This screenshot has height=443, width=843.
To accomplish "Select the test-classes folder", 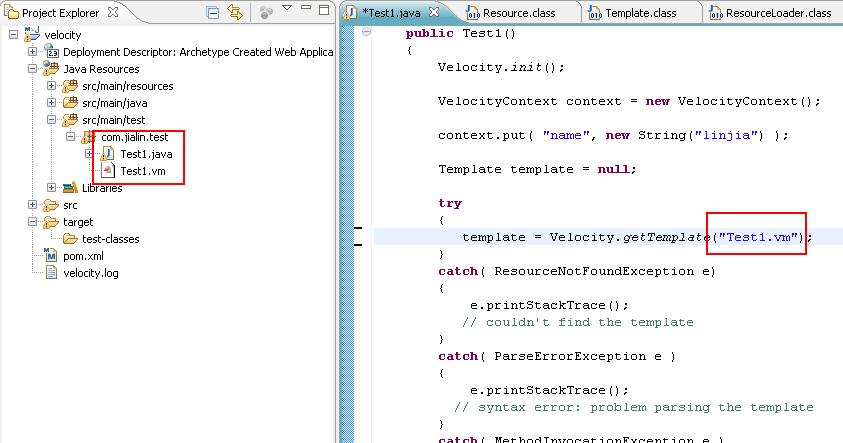I will (110, 239).
